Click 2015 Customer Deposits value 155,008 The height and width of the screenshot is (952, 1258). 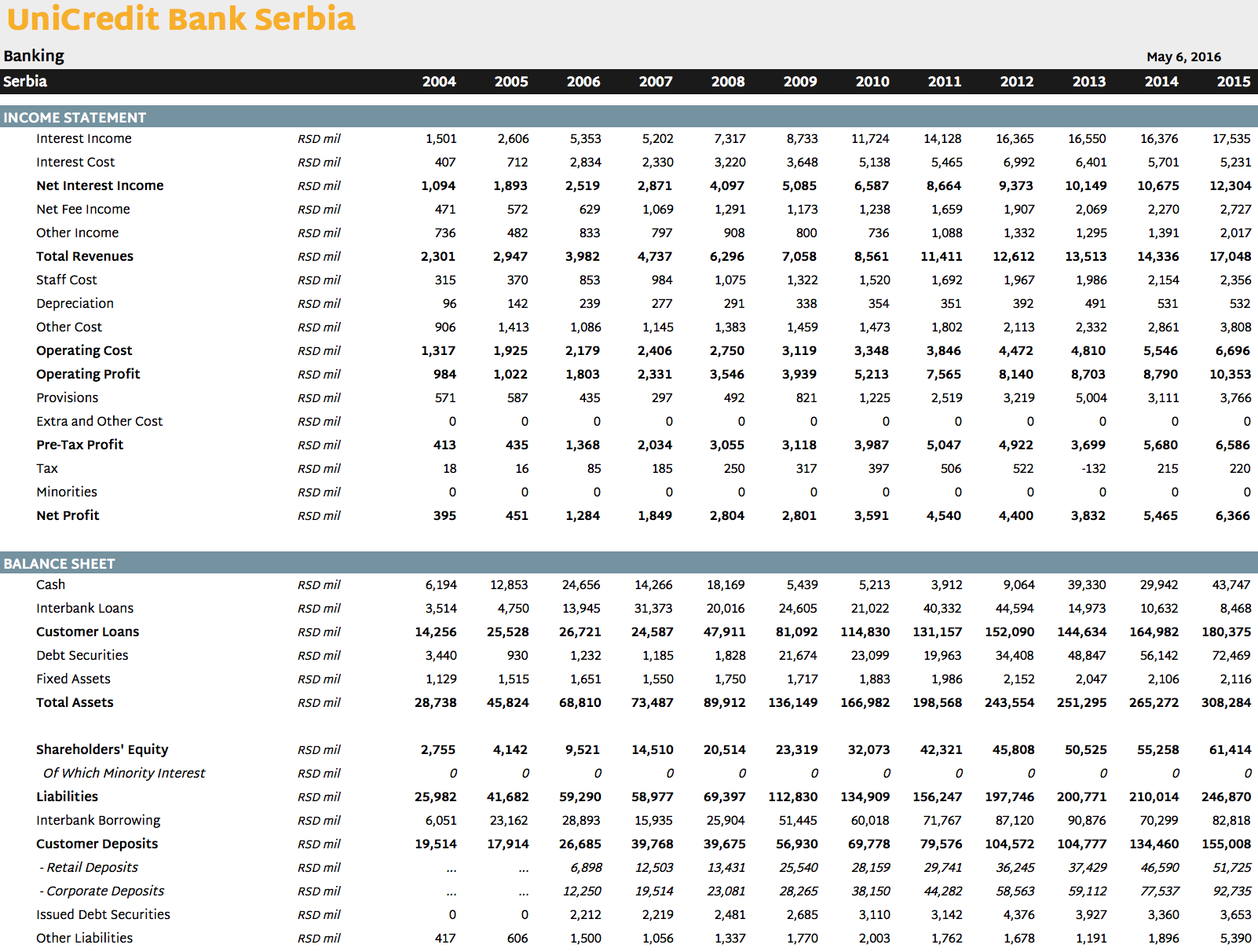point(1226,844)
